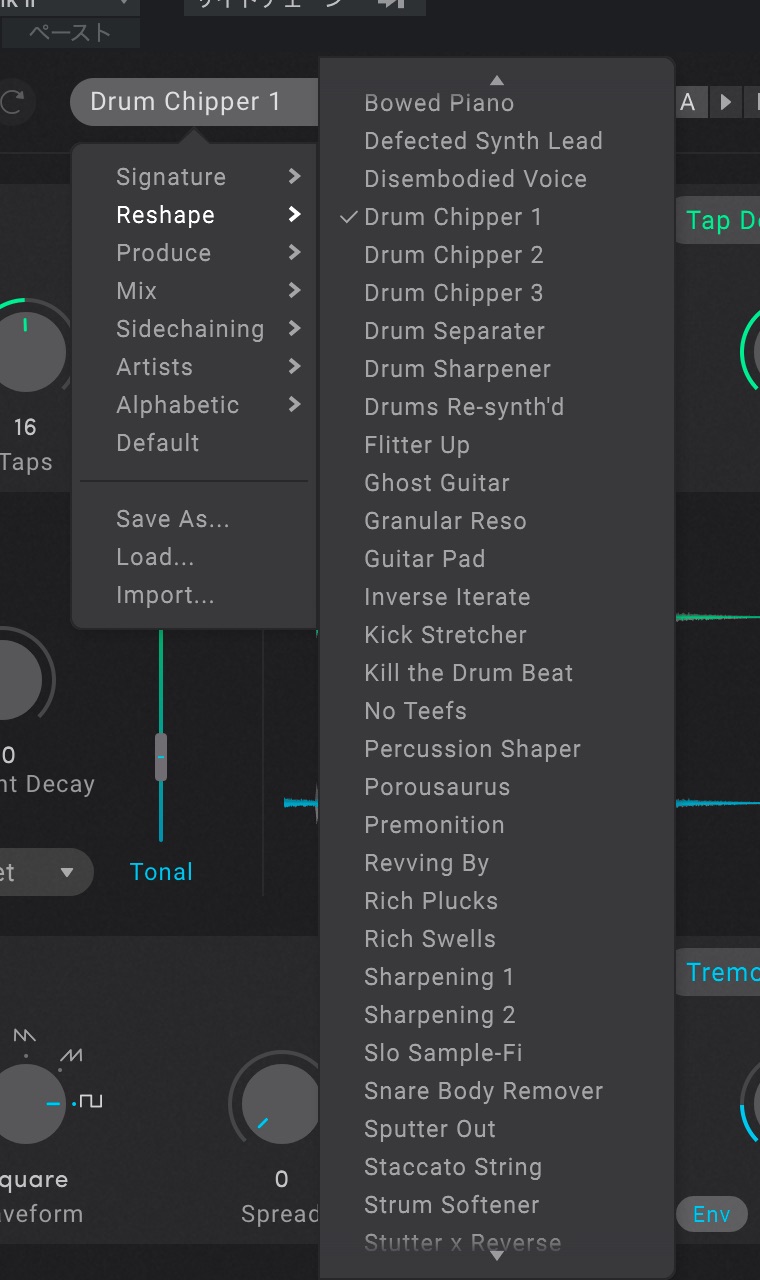Open the Drum Chipper 1 preset dropdown
The width and height of the screenshot is (760, 1280).
point(192,102)
